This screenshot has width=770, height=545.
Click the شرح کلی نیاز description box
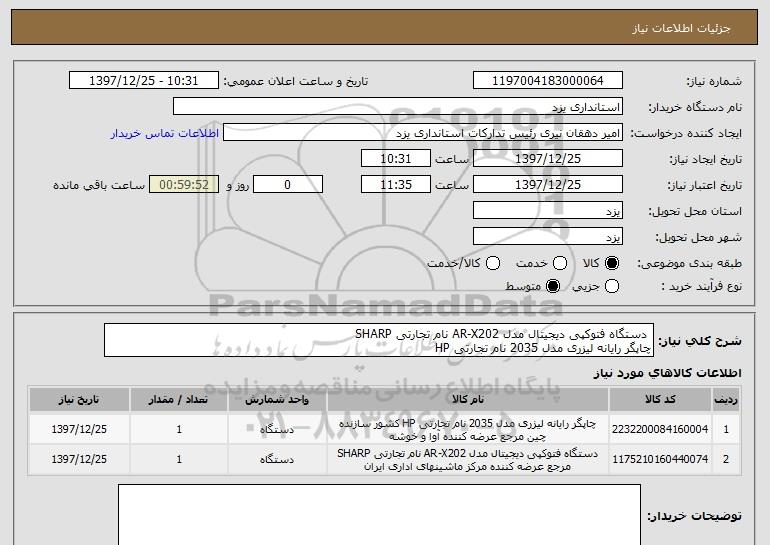379,340
